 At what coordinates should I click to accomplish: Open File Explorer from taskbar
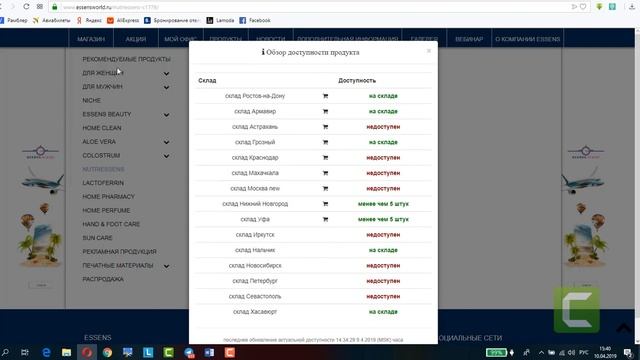[x=66, y=352]
